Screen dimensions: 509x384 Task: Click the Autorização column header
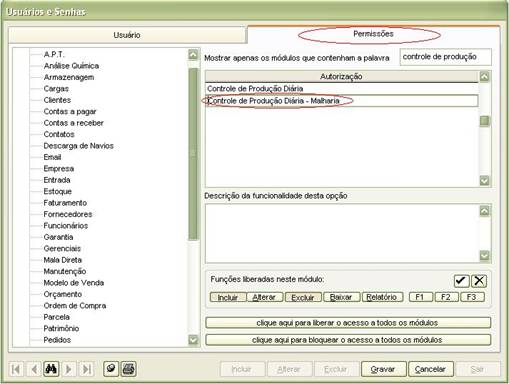(341, 76)
